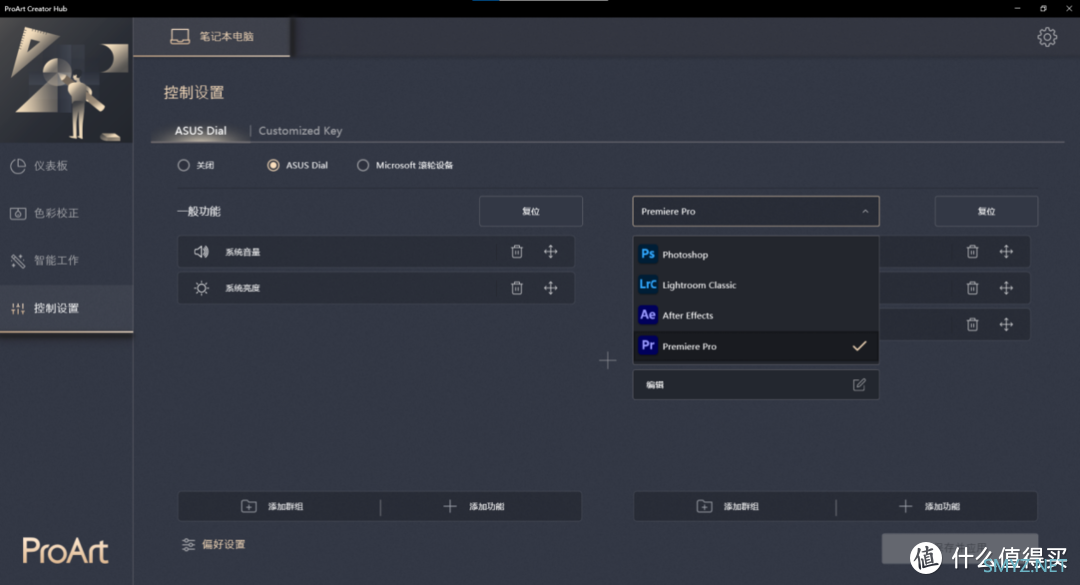Open 偏好设置 preference settings
This screenshot has height=585, width=1080.
[x=214, y=544]
